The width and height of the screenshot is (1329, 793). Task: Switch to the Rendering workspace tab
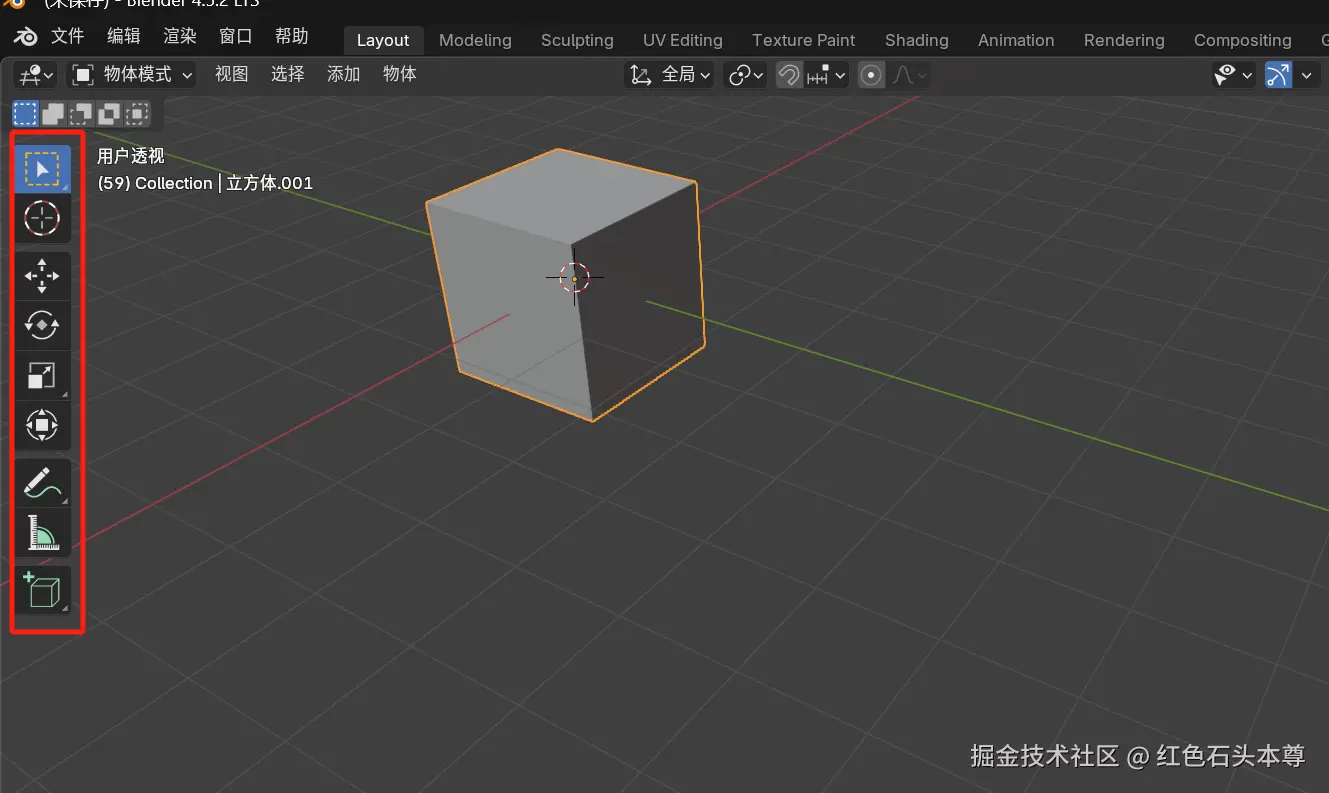(1124, 41)
